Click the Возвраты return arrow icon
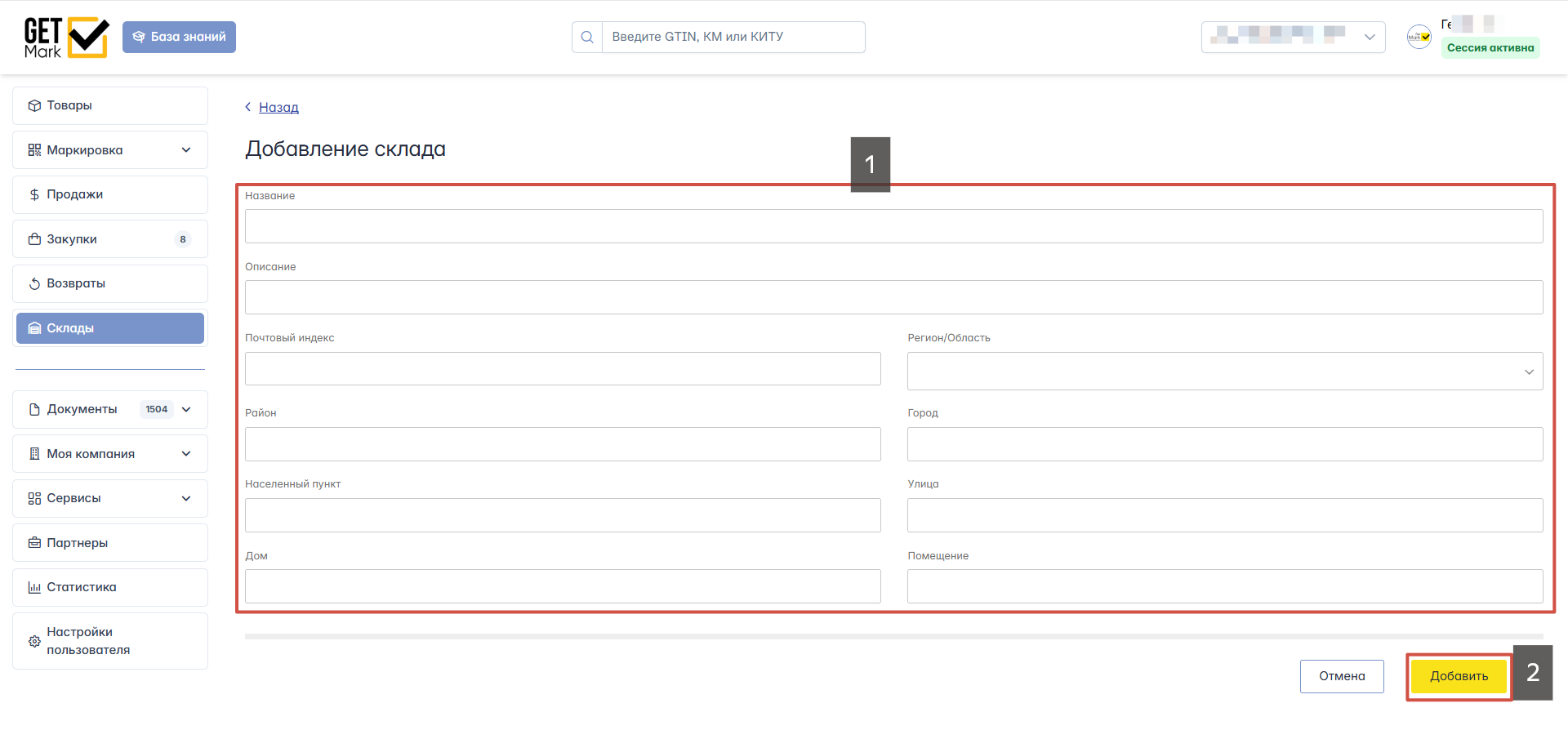1568x739 pixels. click(x=34, y=283)
